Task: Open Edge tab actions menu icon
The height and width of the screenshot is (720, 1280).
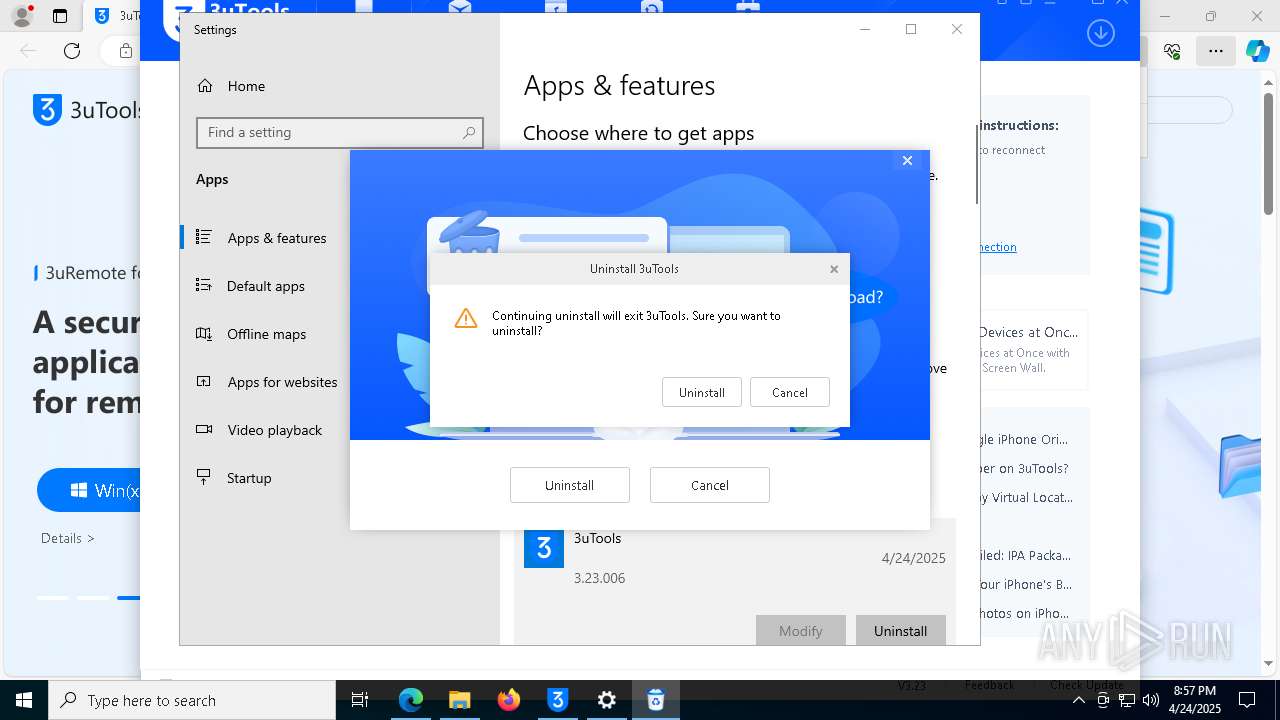Action: [60, 16]
